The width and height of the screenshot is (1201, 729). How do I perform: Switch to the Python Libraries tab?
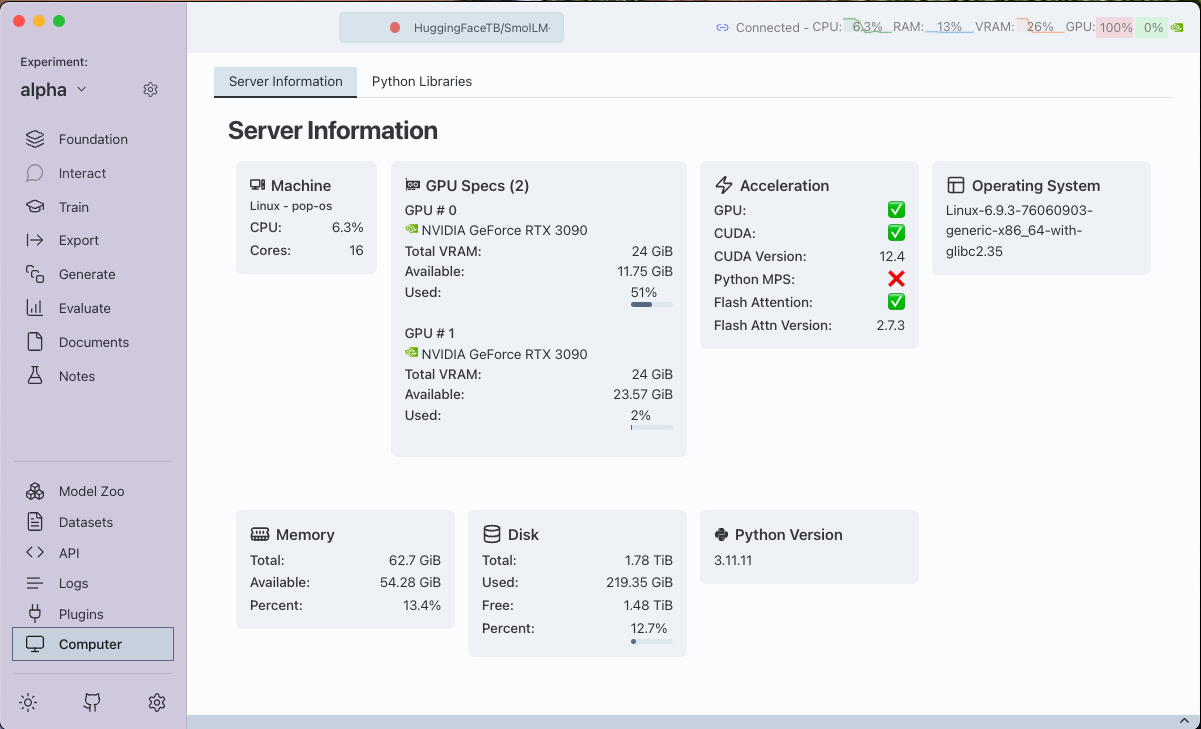tap(421, 81)
